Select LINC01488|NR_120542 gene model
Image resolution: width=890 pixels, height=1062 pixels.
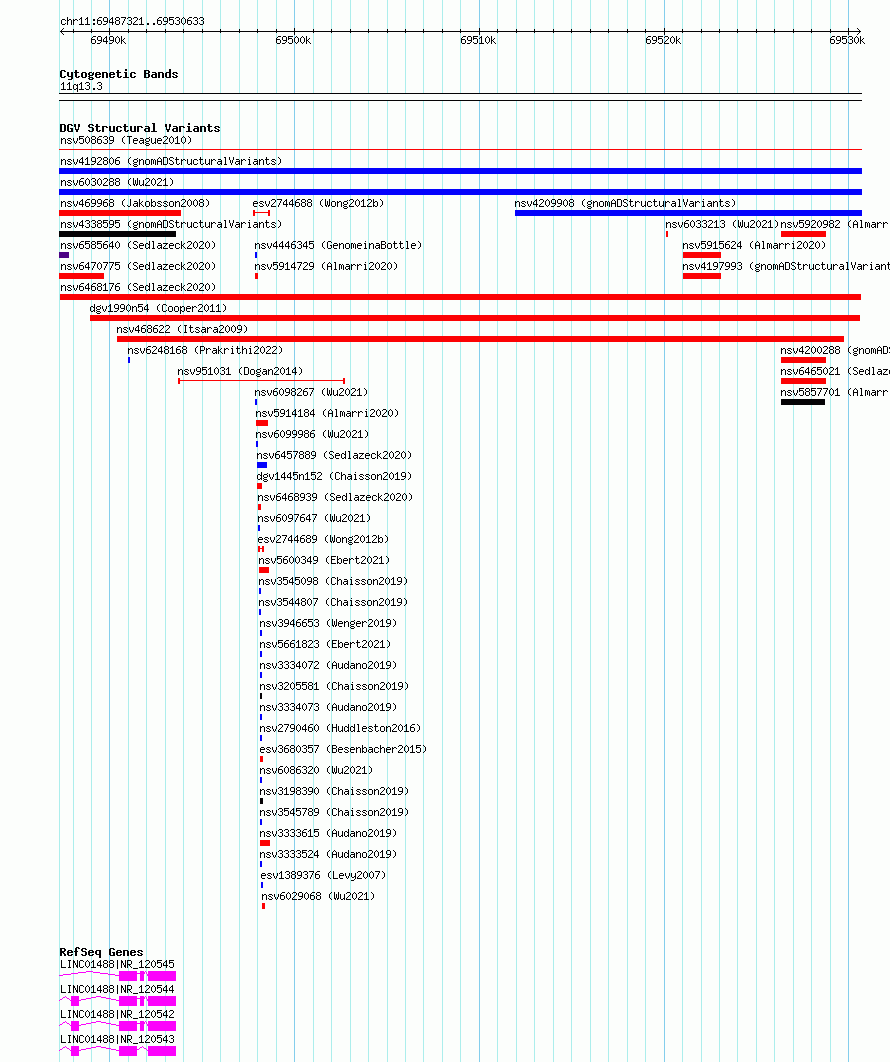point(118,1026)
